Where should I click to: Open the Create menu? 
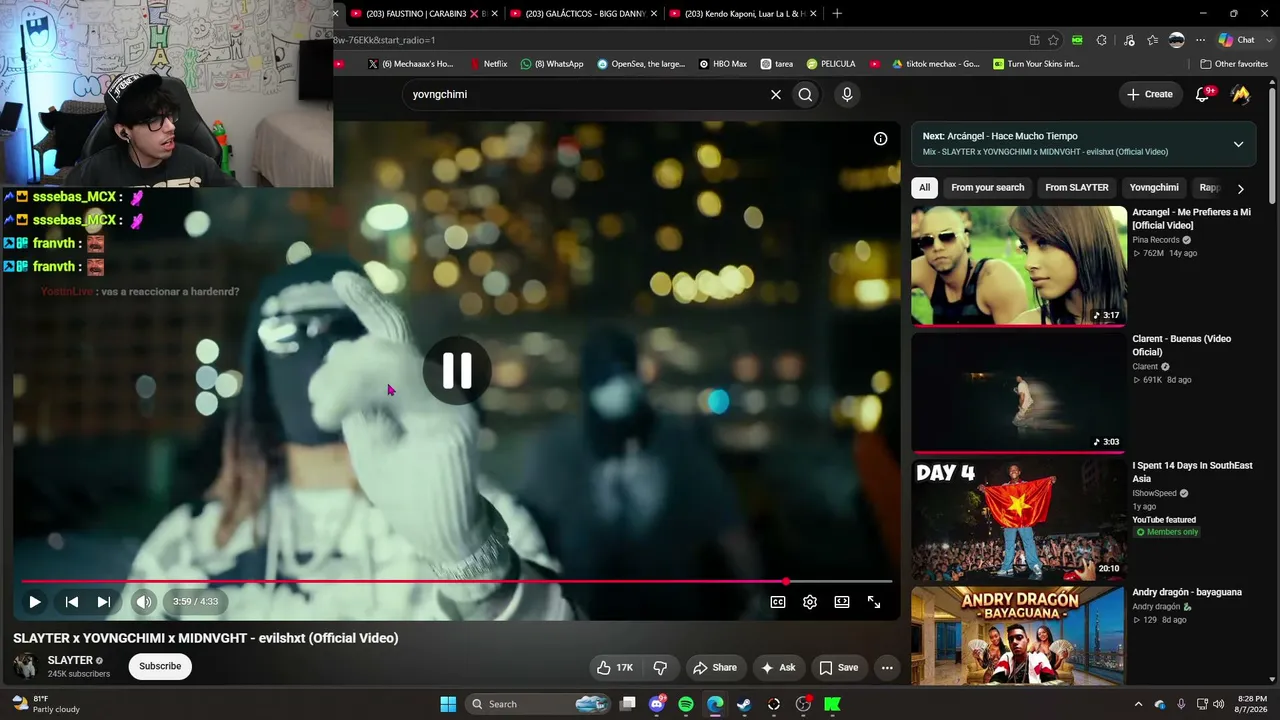pyautogui.click(x=1149, y=94)
